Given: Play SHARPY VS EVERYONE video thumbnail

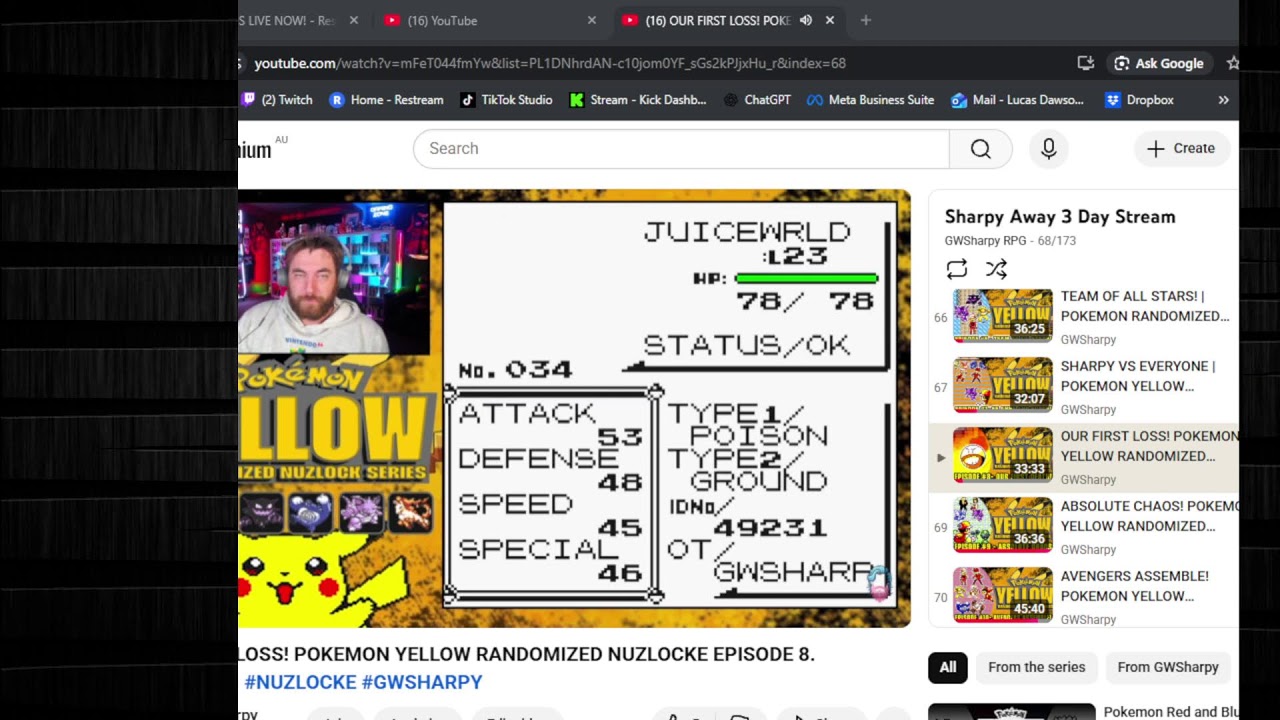Looking at the screenshot, I should pos(1003,386).
